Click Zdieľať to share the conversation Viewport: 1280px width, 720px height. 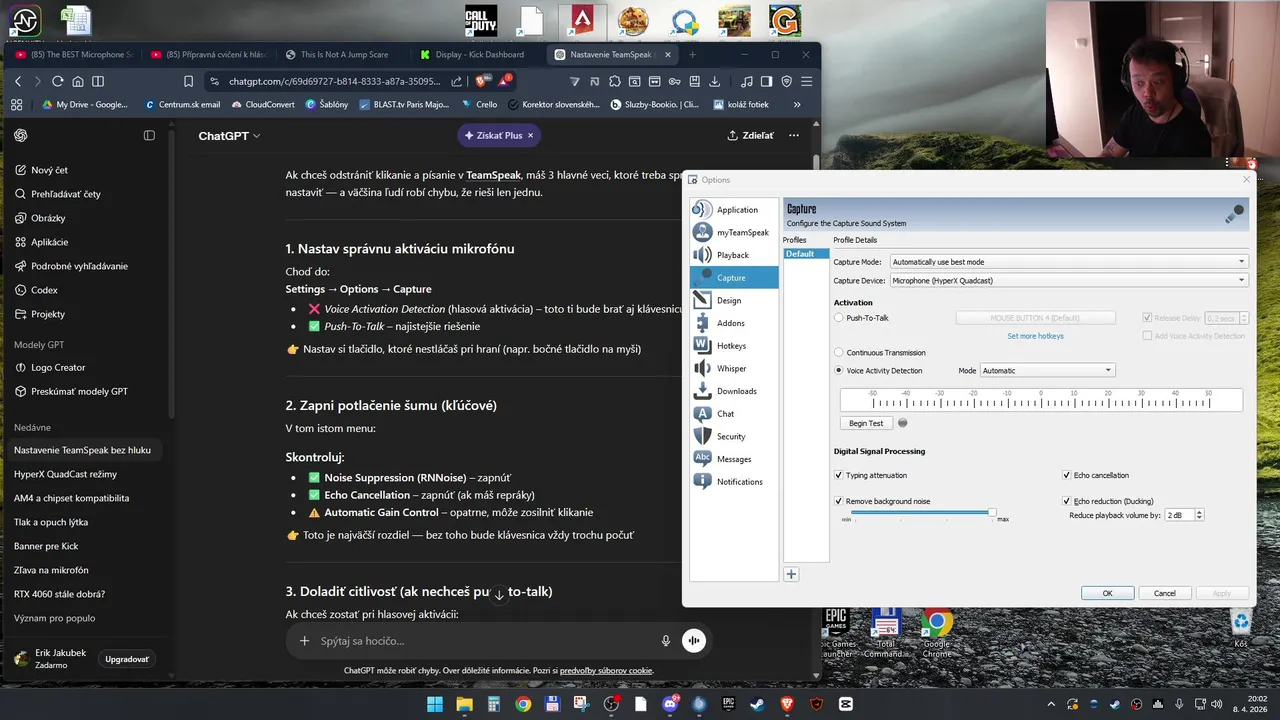[x=750, y=135]
